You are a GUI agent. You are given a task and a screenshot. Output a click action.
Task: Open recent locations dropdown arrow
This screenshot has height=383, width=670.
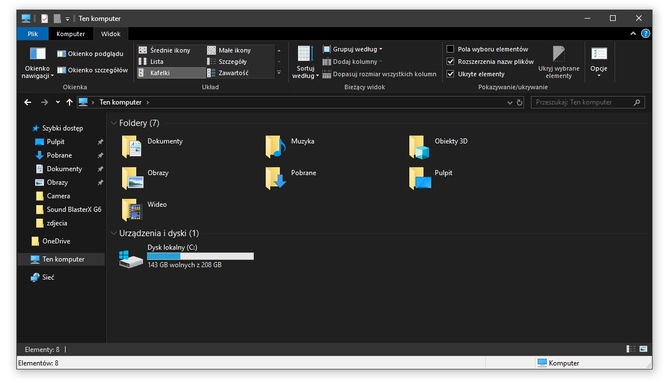coord(58,103)
